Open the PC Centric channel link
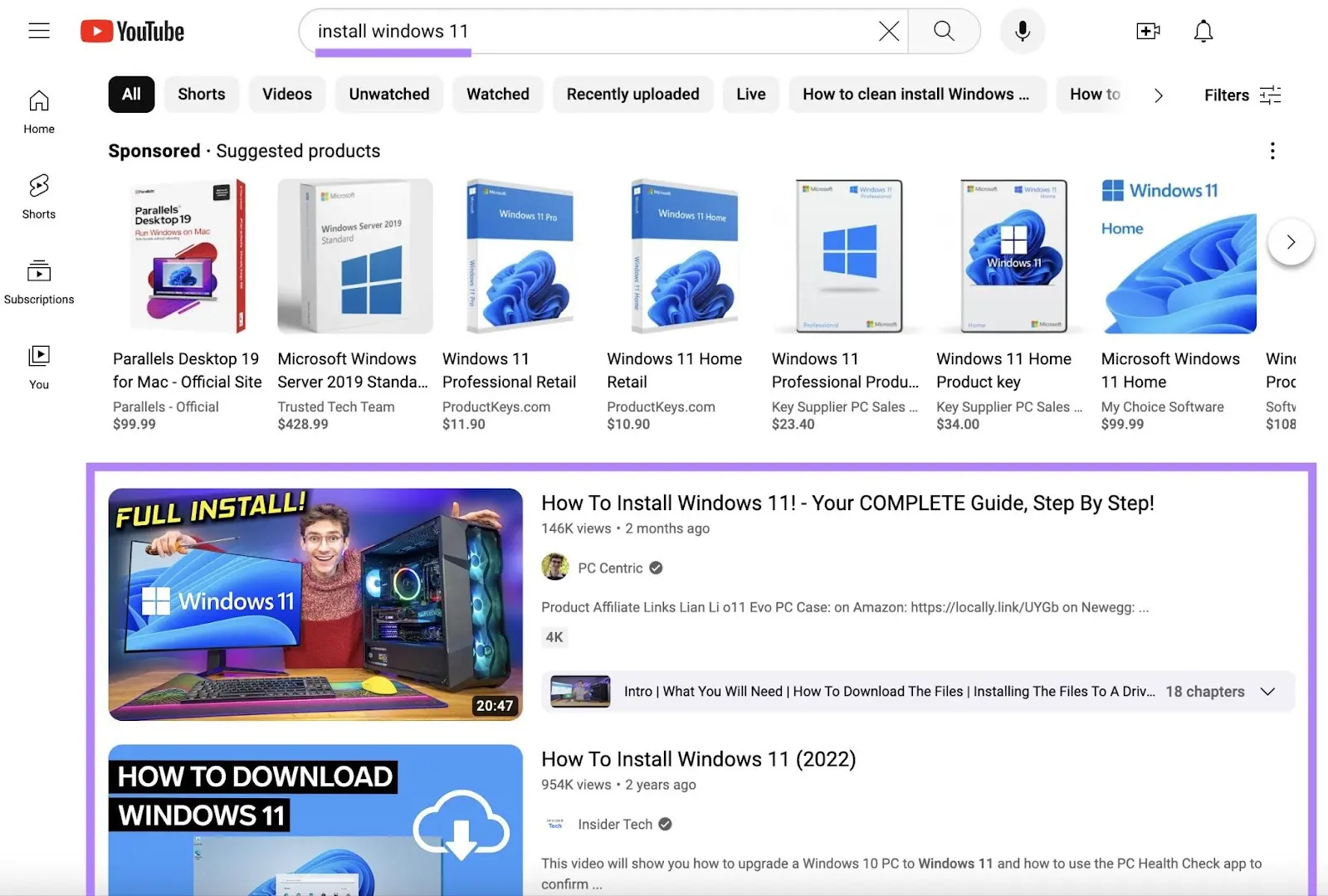Screen dimensions: 1328x896 point(610,568)
